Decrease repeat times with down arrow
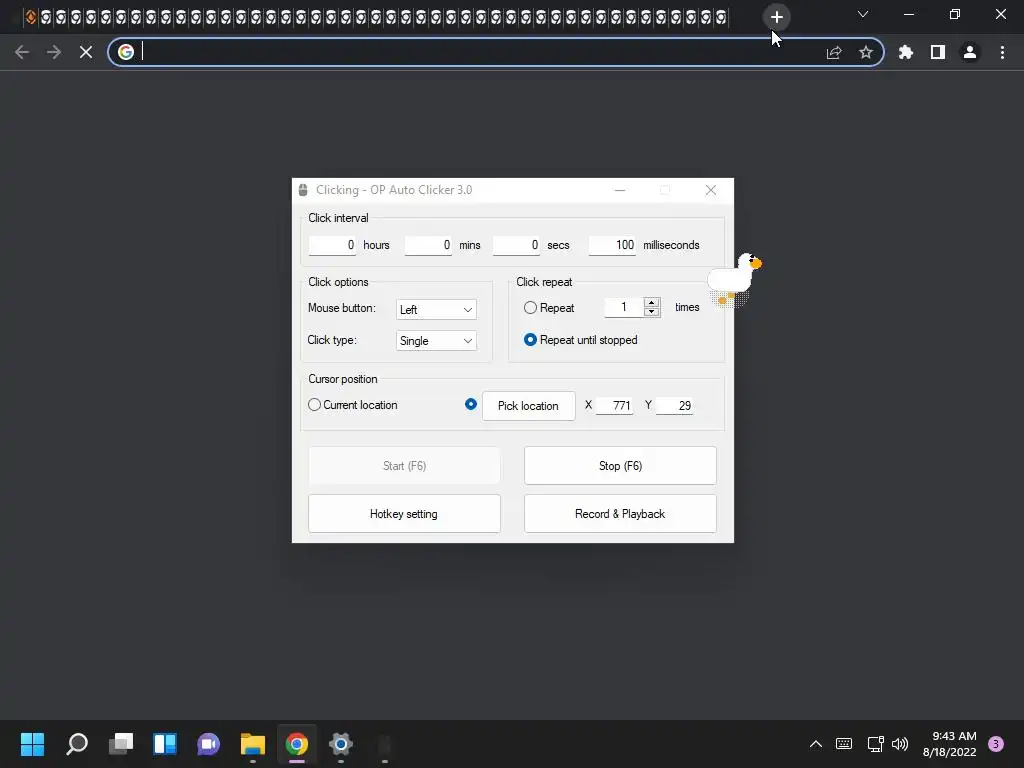1024x768 pixels. [652, 312]
